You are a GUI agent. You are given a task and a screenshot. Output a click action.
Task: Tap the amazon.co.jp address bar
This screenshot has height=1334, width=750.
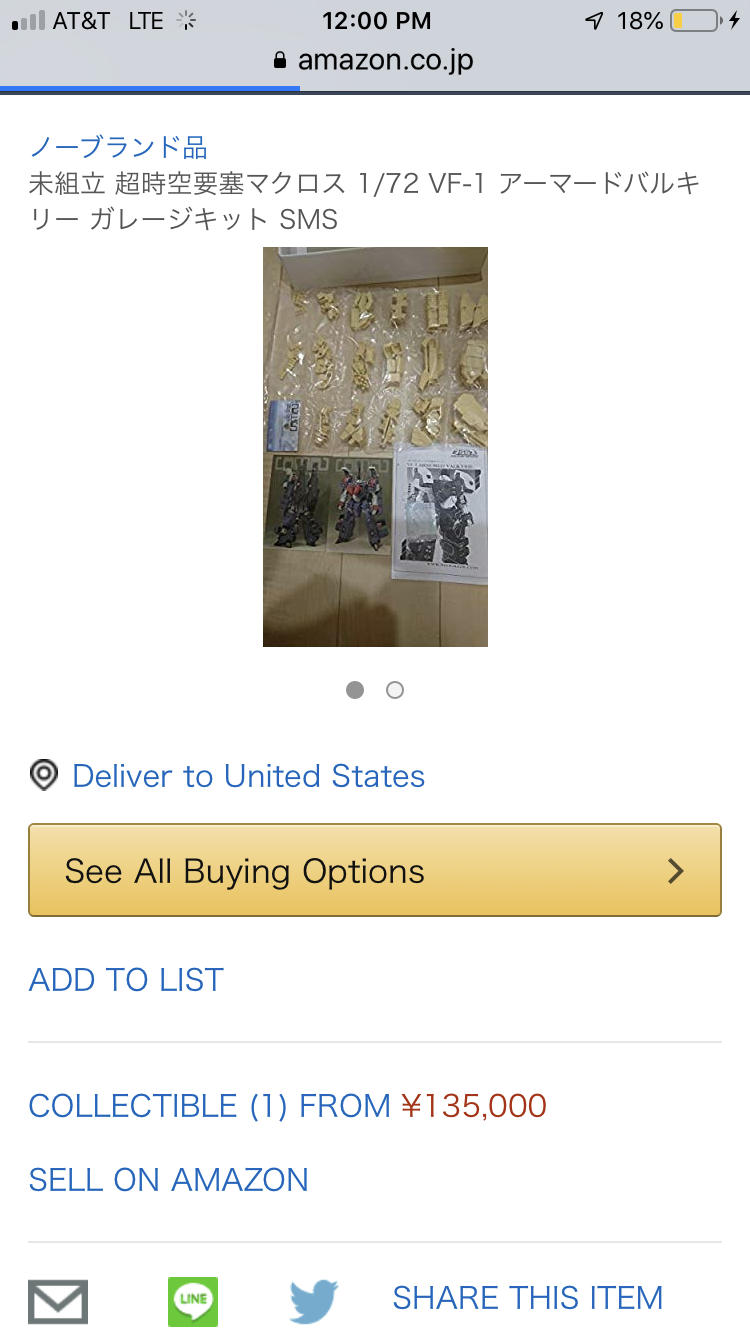tap(375, 61)
